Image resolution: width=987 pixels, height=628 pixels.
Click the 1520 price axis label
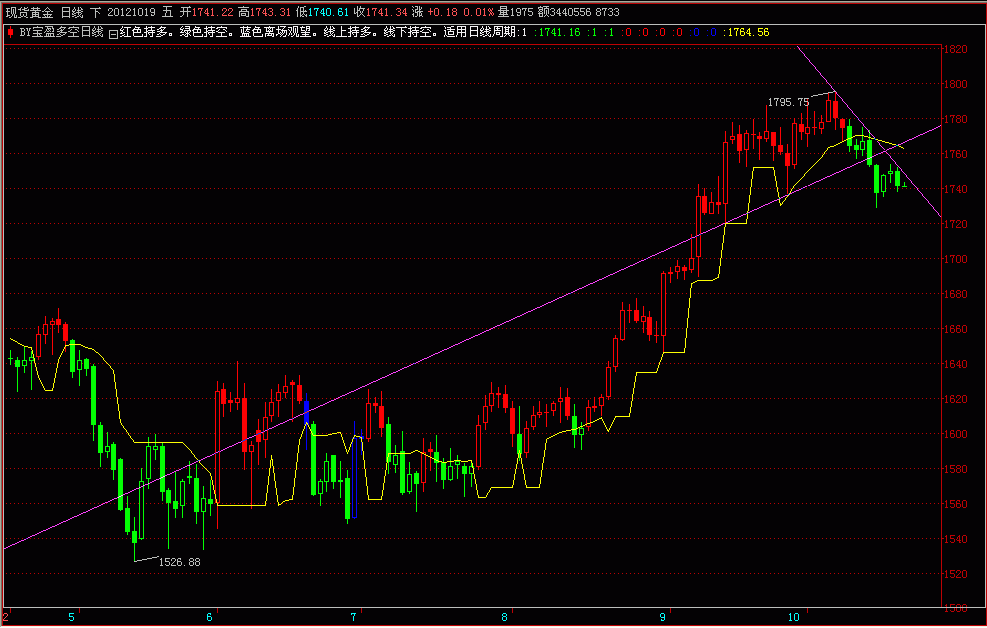956,573
